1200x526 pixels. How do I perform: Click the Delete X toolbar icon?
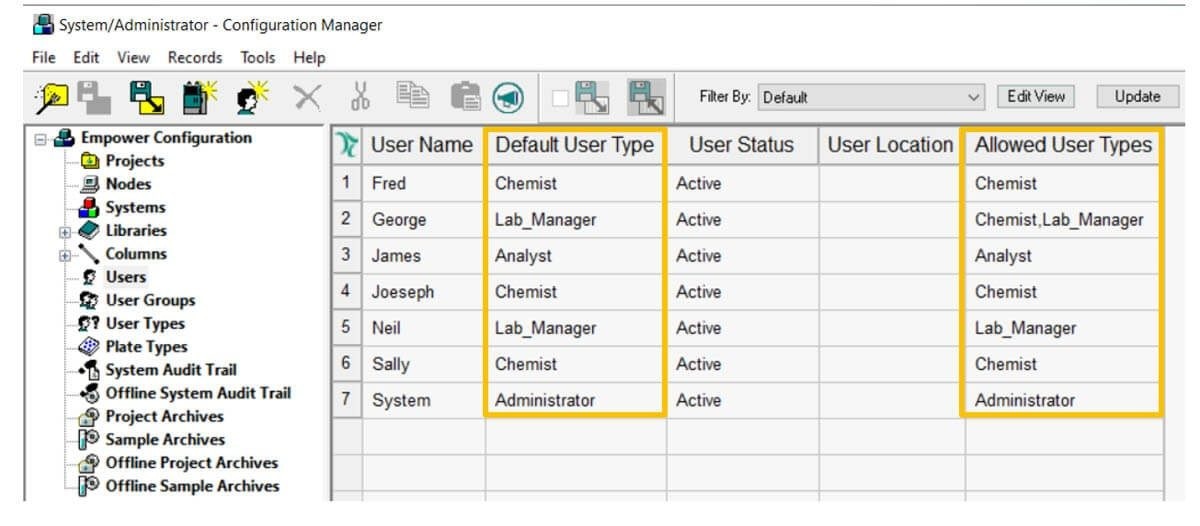tap(307, 97)
